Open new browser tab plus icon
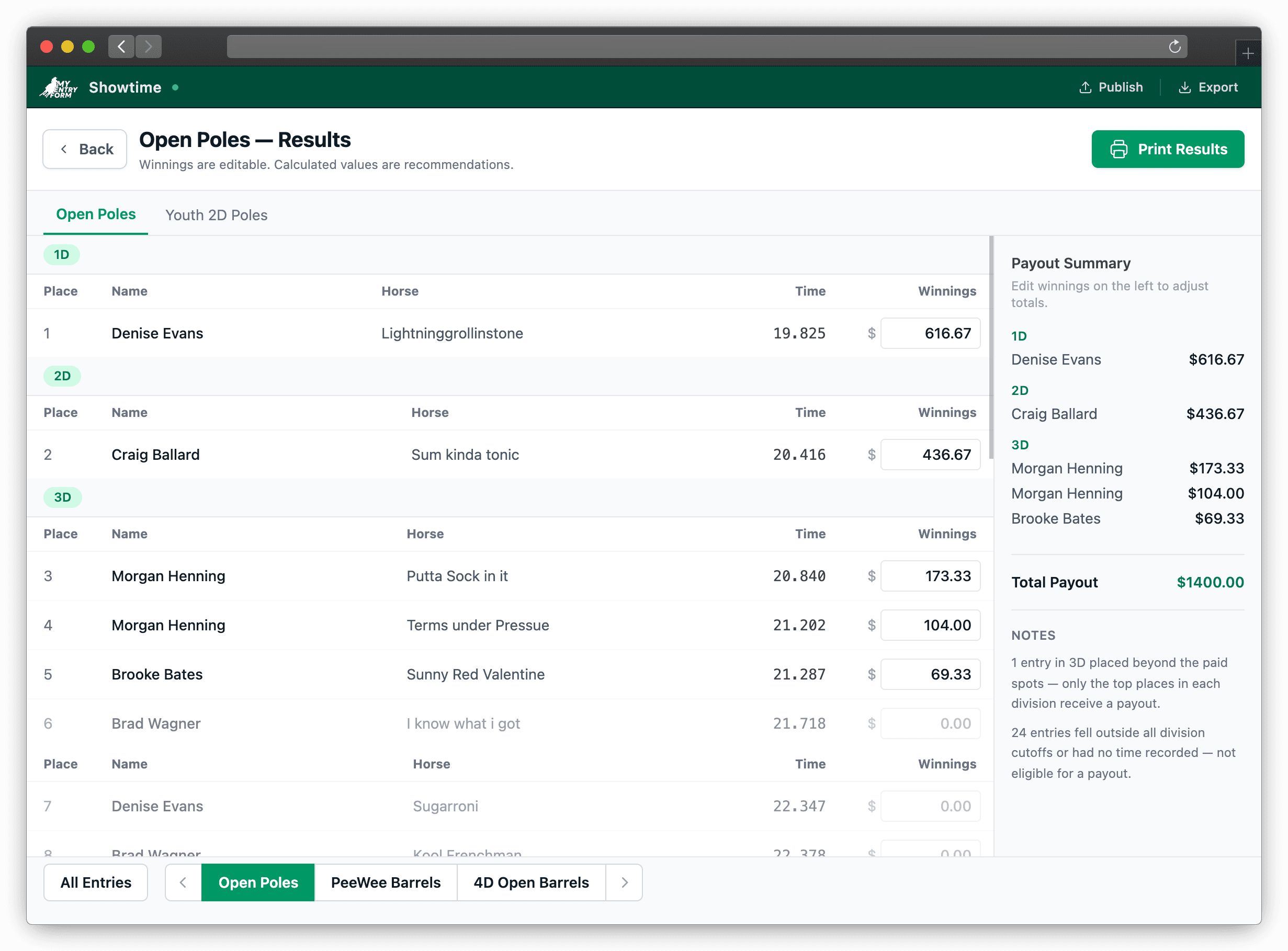The image size is (1288, 951). pyautogui.click(x=1248, y=54)
